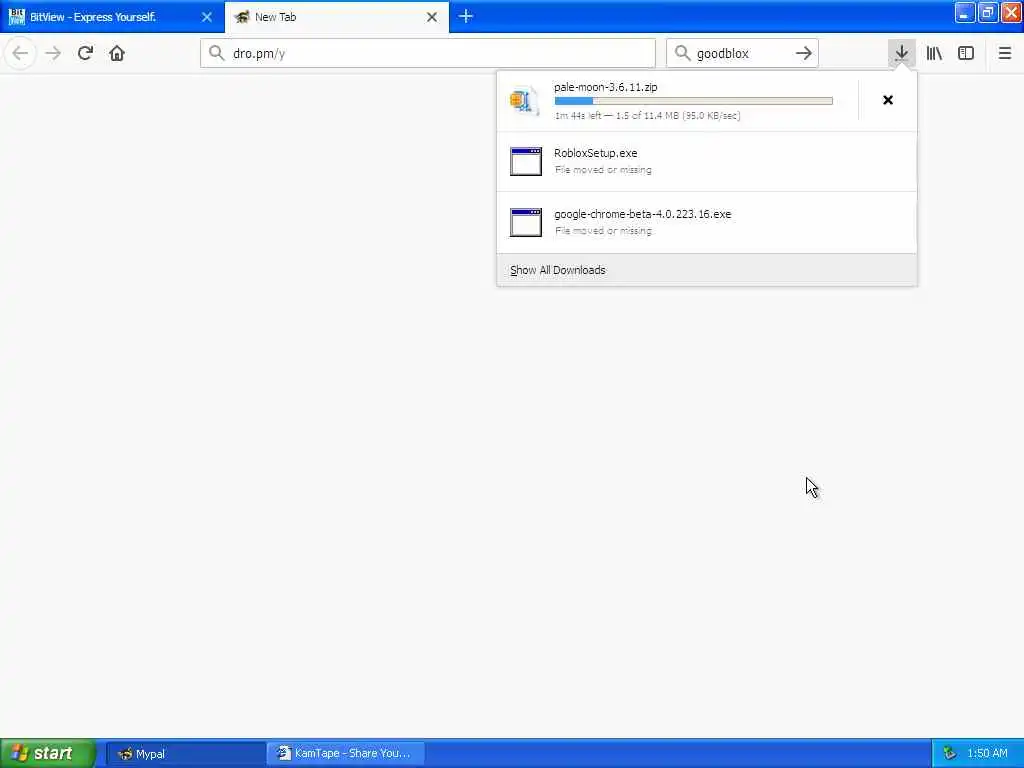The height and width of the screenshot is (768, 1024).
Task: Select the google-chrome-beta-4.0.223.16.exe entry
Action: [707, 222]
